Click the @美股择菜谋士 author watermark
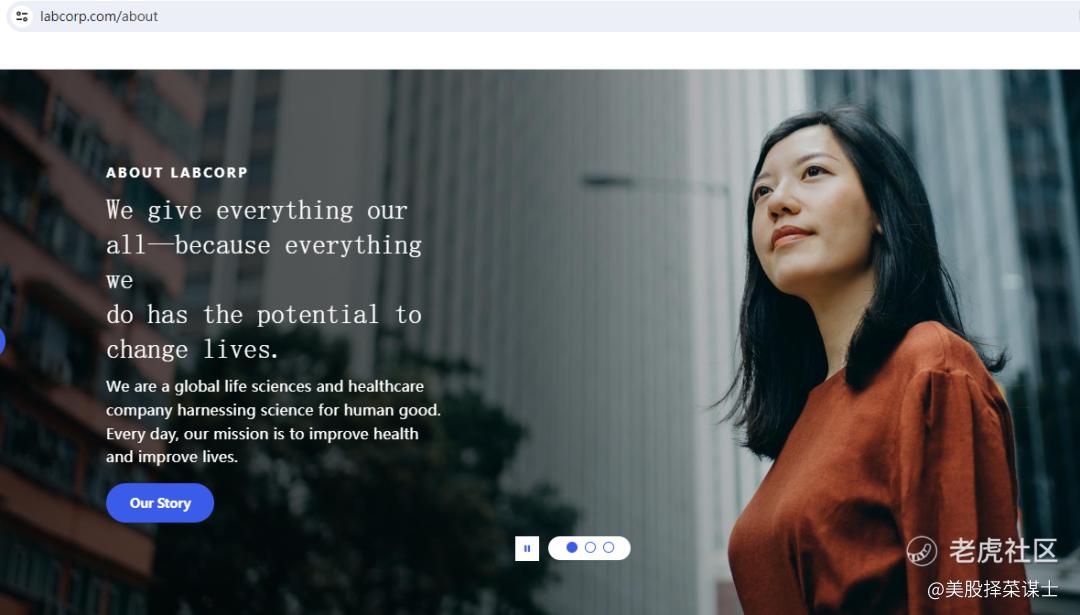This screenshot has width=1080, height=615. [x=992, y=590]
